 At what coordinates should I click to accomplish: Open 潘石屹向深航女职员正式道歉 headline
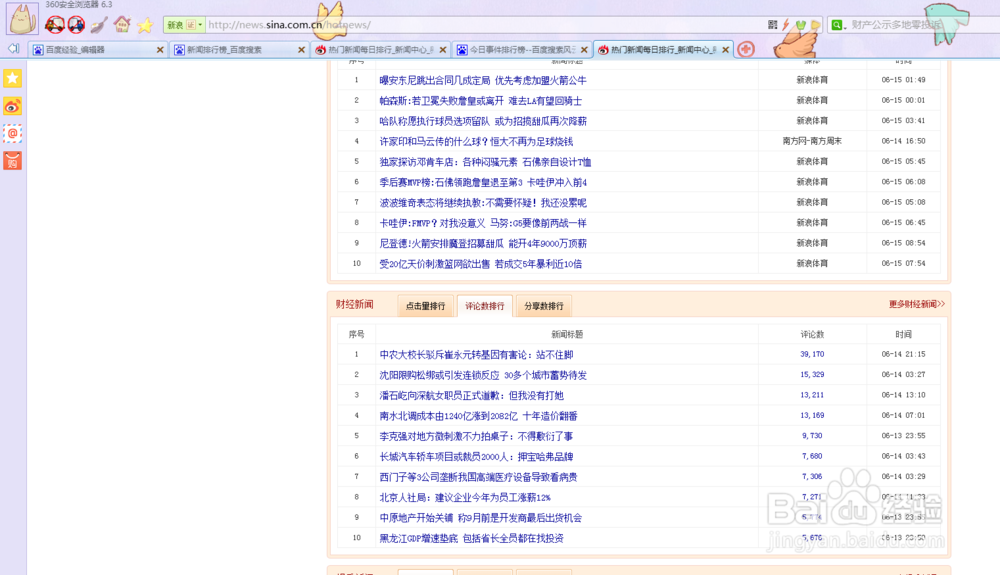(x=471, y=396)
